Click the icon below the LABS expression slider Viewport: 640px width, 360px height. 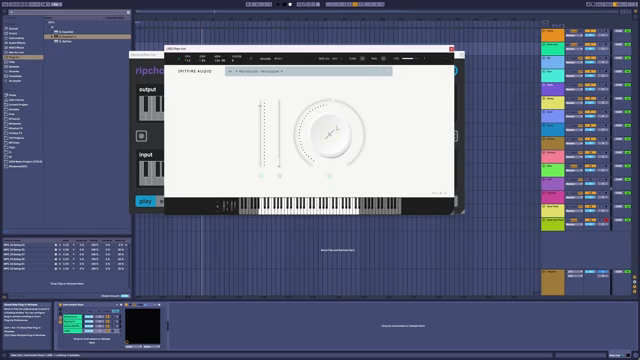coord(261,176)
